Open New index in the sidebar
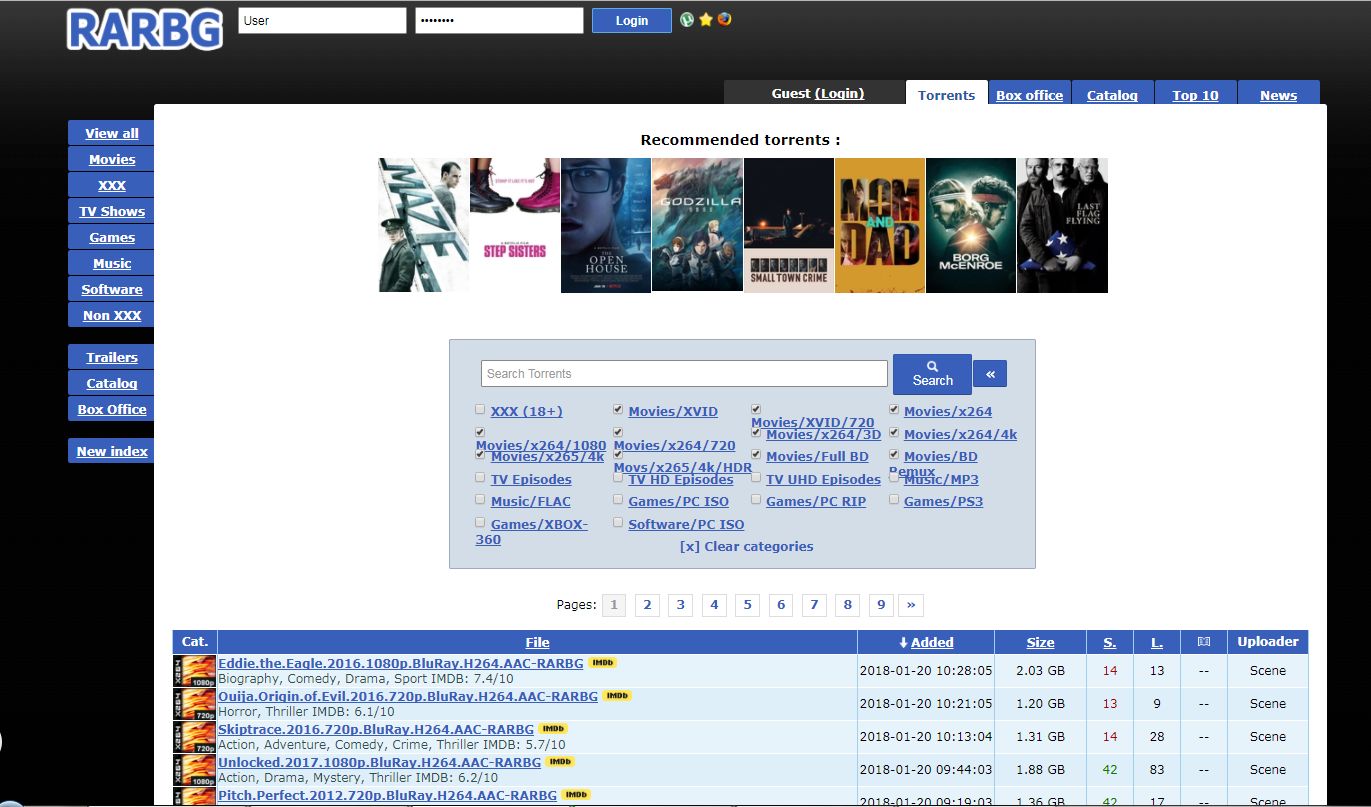 click(111, 451)
